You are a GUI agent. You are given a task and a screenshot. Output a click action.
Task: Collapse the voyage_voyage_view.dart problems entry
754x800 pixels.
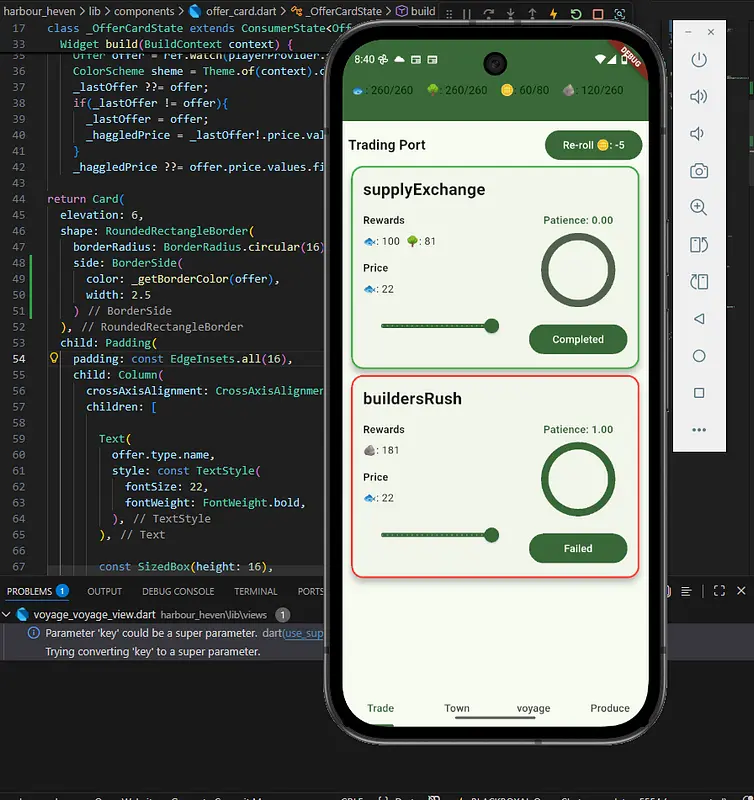point(7,615)
